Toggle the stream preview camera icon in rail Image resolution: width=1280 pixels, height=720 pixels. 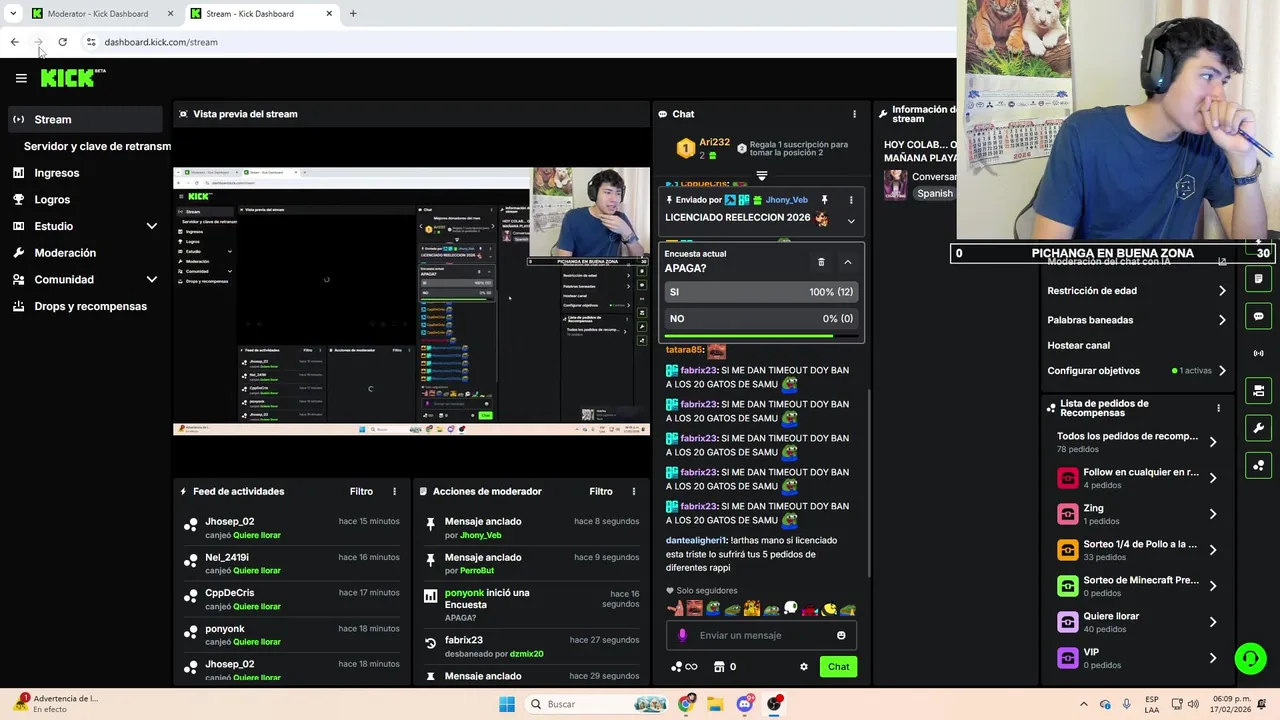pos(1258,390)
